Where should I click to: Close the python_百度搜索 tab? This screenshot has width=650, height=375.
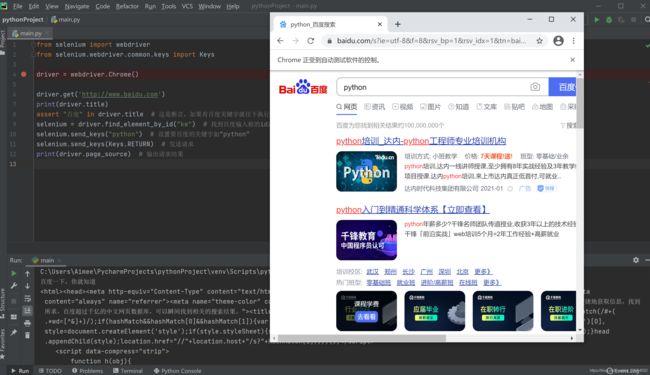(380, 24)
